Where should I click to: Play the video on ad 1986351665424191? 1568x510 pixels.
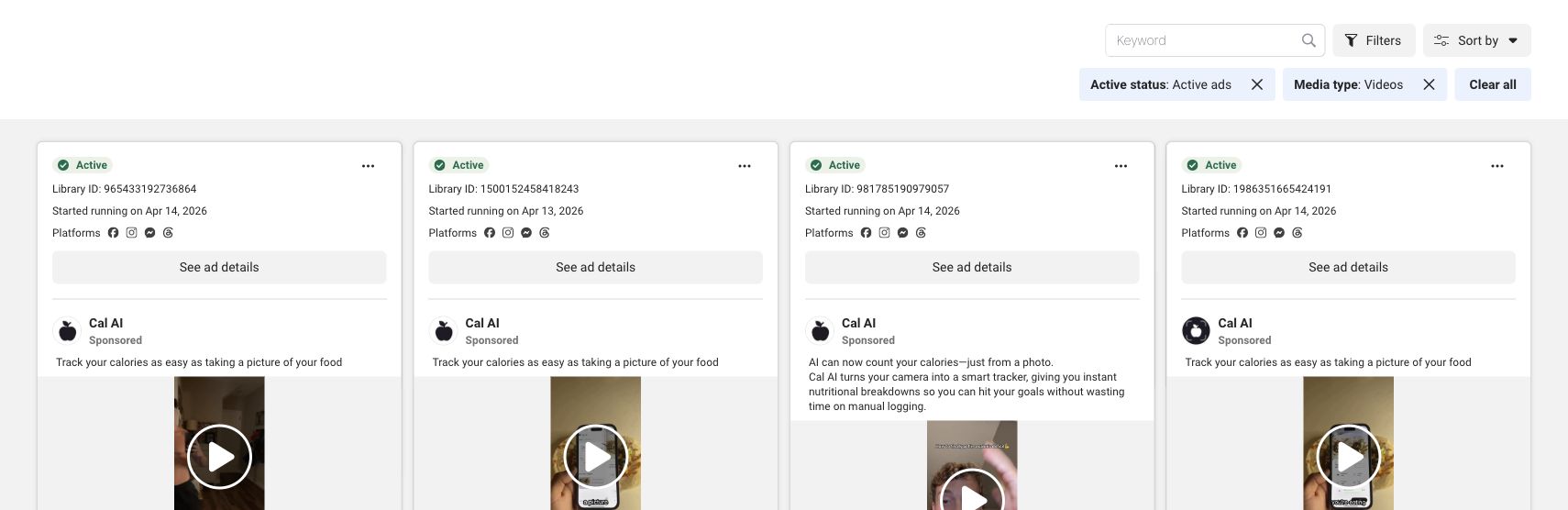1348,457
